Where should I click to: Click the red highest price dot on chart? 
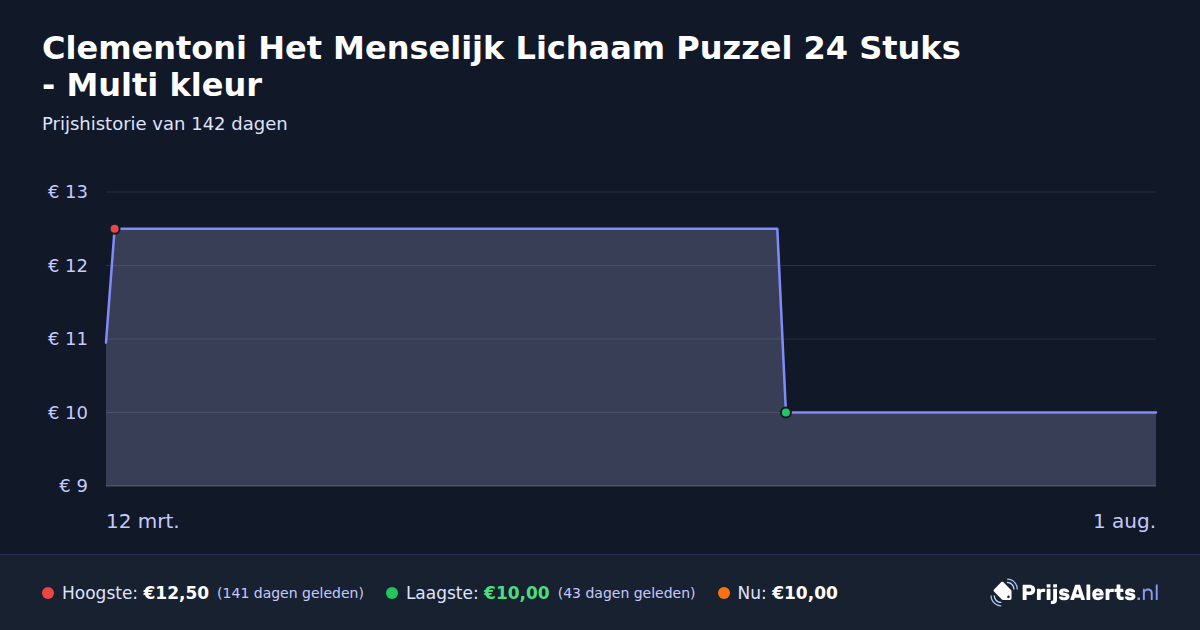pos(115,229)
